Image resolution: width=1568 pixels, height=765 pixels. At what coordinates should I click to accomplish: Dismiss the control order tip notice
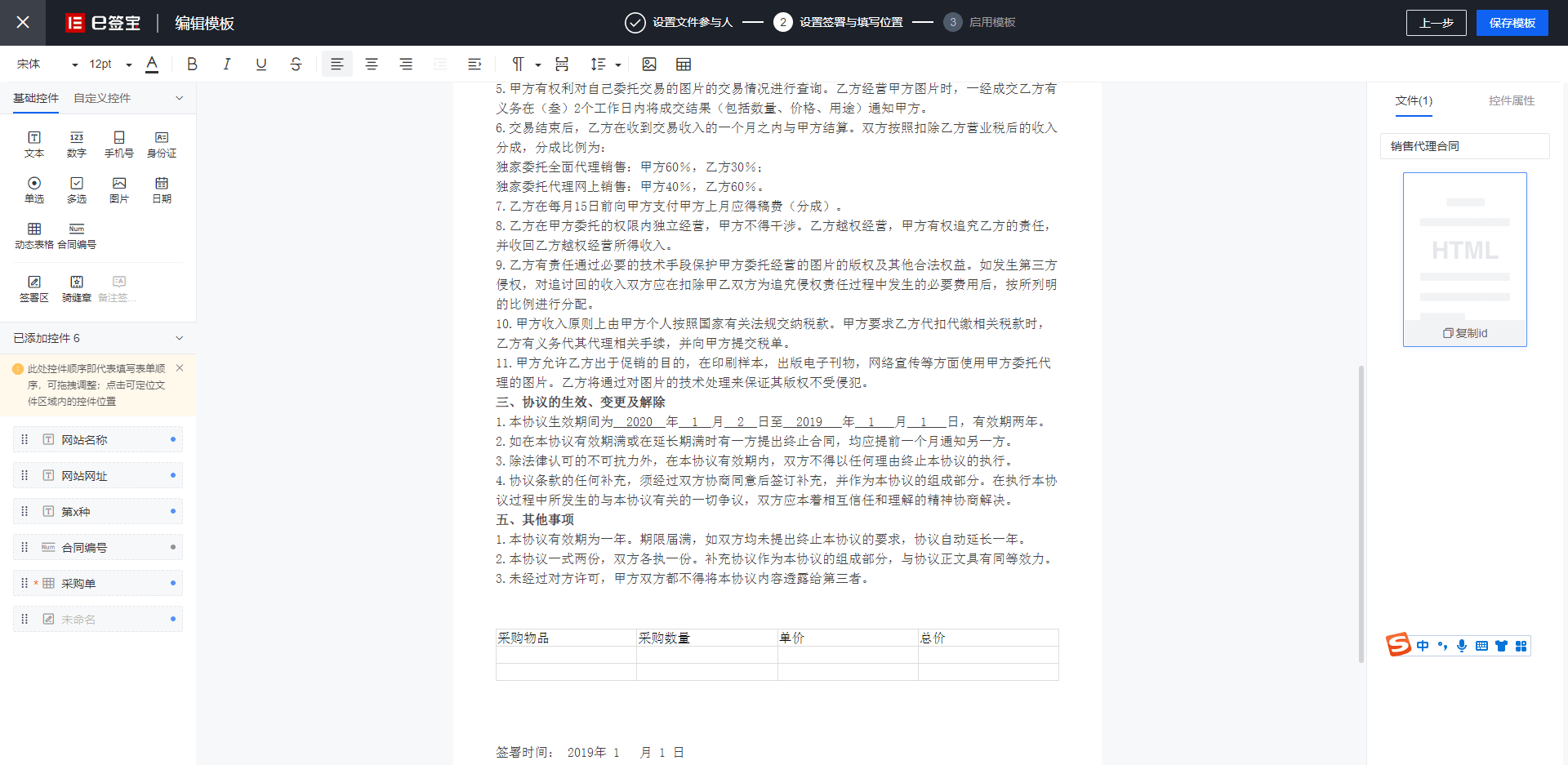180,368
